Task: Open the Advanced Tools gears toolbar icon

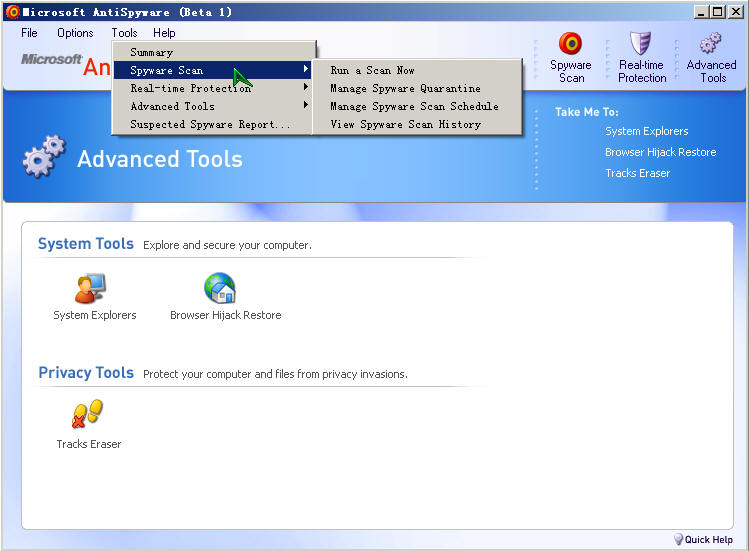Action: click(710, 43)
